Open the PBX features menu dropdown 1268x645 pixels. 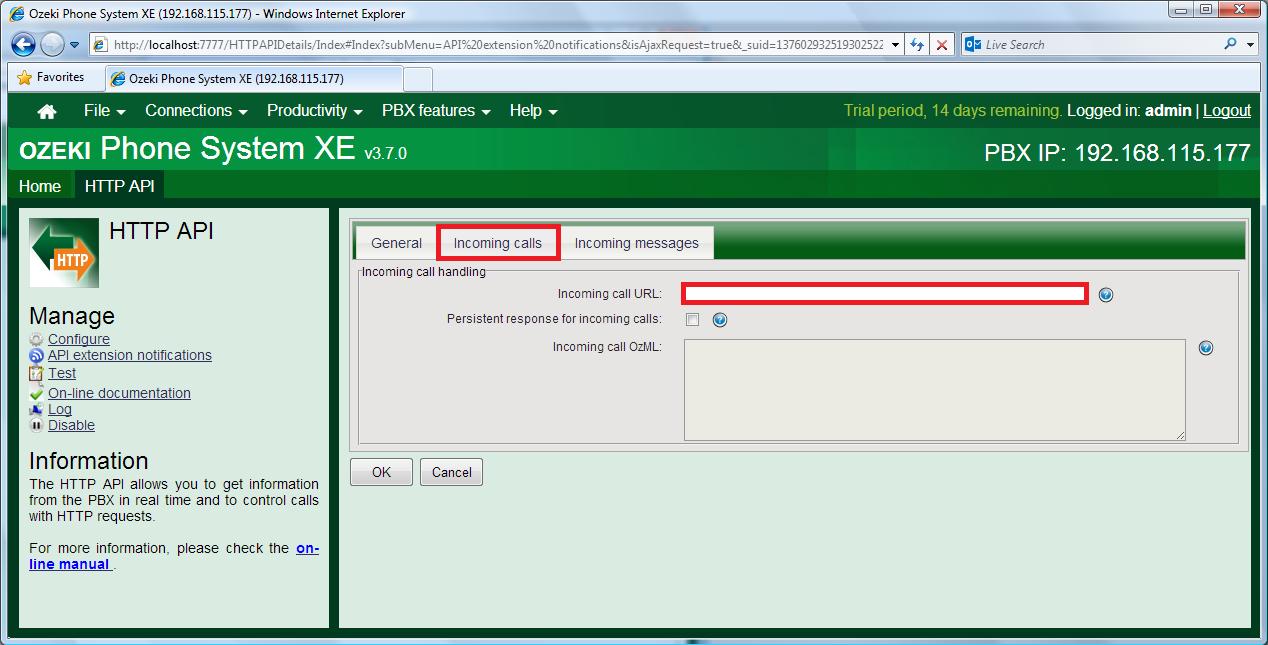[436, 111]
